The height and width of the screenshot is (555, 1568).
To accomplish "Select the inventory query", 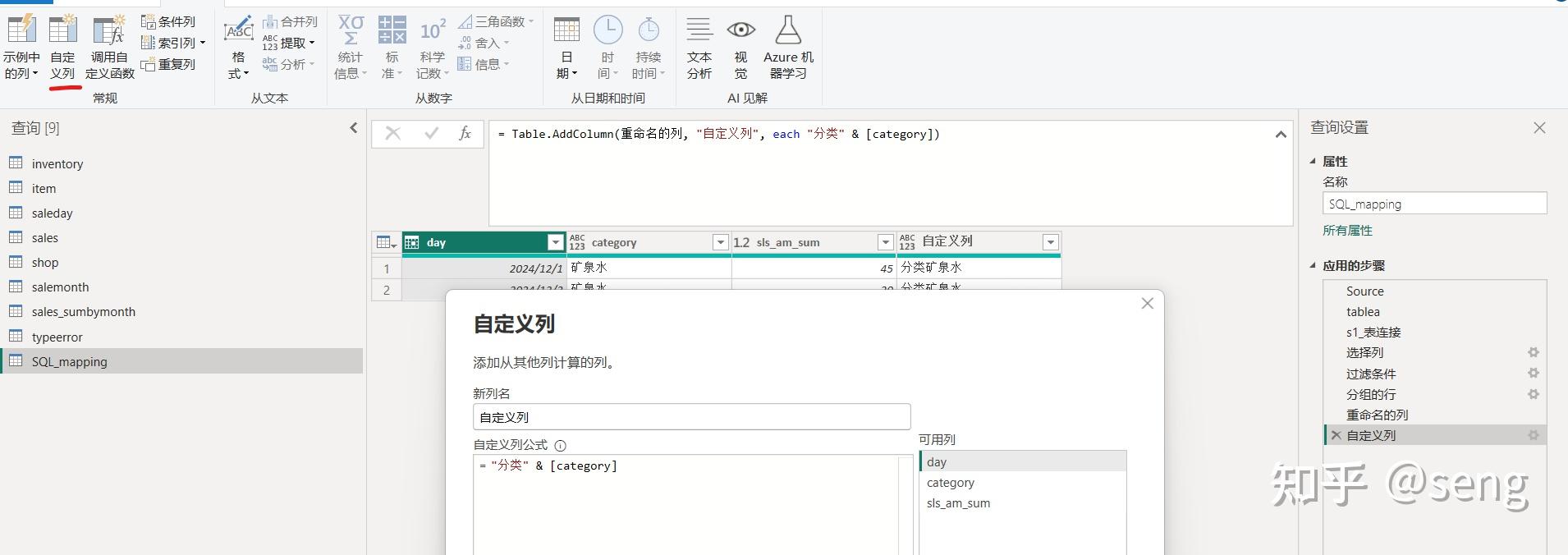I will 181,163.
